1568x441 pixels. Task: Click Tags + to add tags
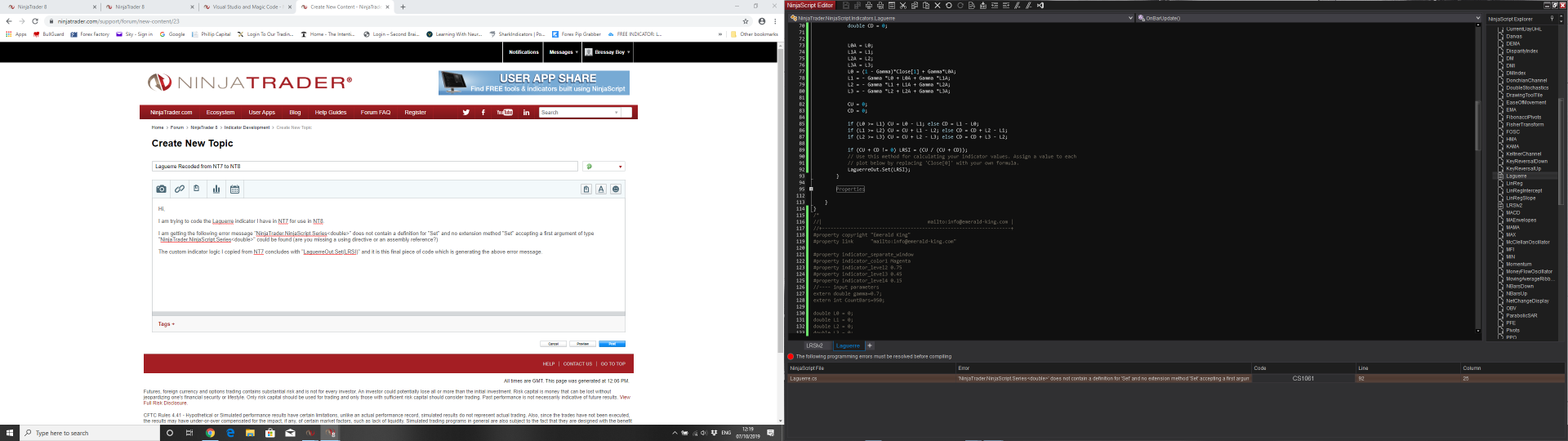[167, 324]
